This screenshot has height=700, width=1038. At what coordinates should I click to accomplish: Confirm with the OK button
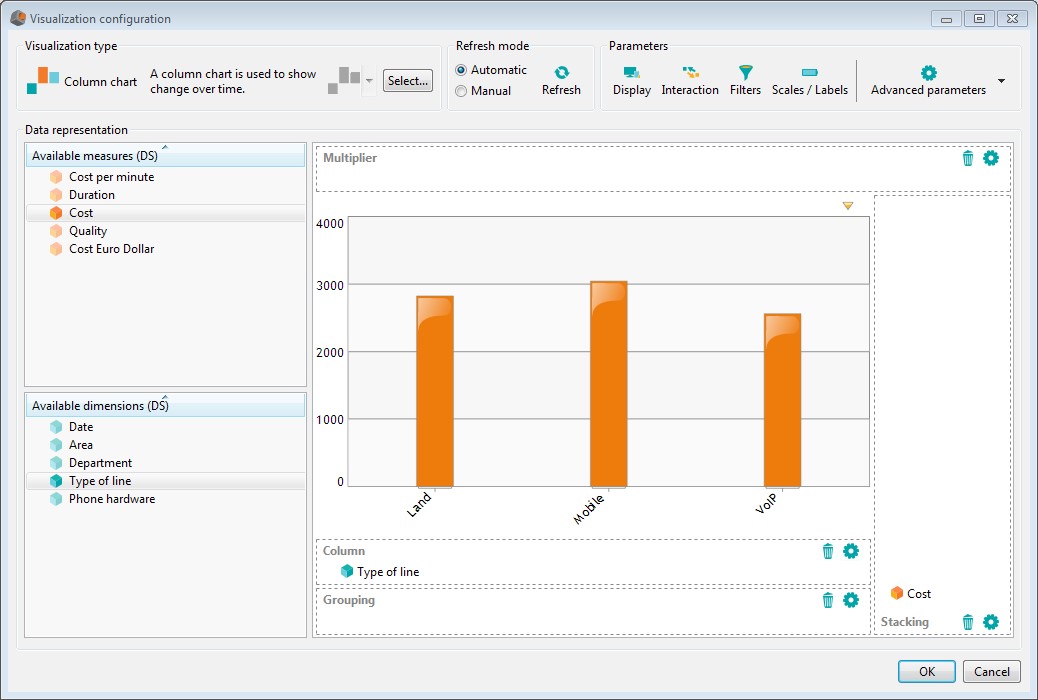(926, 671)
